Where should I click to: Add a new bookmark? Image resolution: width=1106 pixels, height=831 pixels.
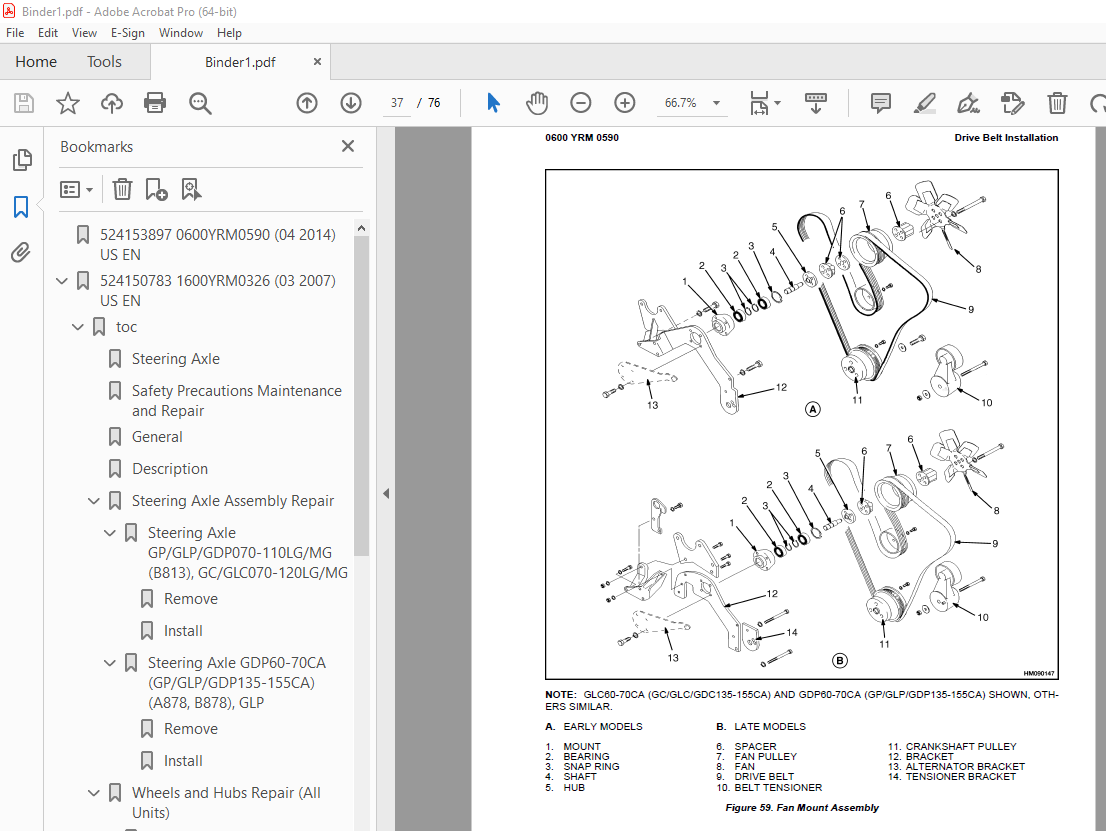point(156,189)
